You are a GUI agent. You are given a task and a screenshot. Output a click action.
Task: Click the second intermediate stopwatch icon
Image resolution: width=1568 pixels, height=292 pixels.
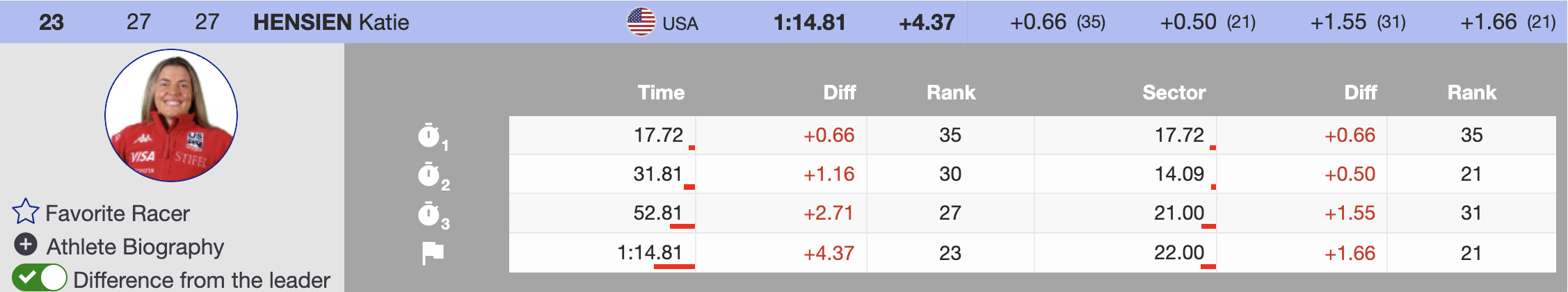coord(429,175)
